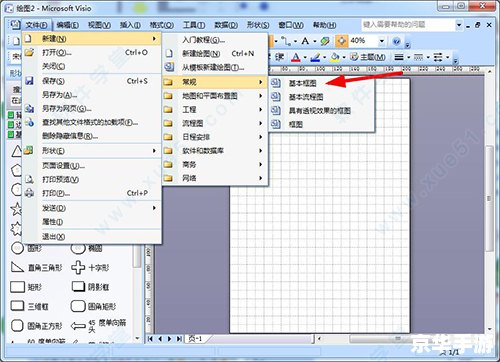
Task: Pick the 椭圆 ellipse shape from the stencil
Action: tap(87, 248)
